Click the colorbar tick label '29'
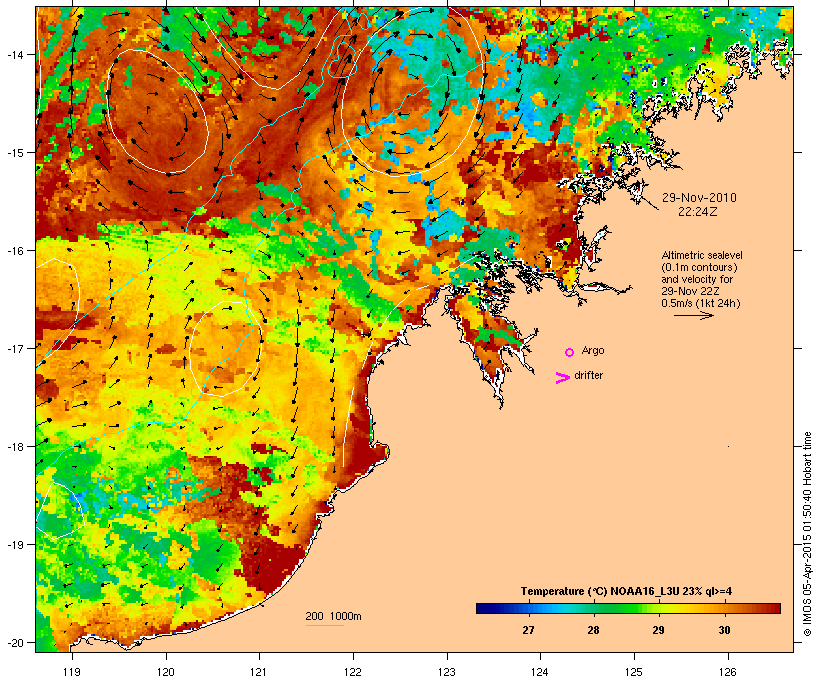The height and width of the screenshot is (680, 820). tap(658, 630)
